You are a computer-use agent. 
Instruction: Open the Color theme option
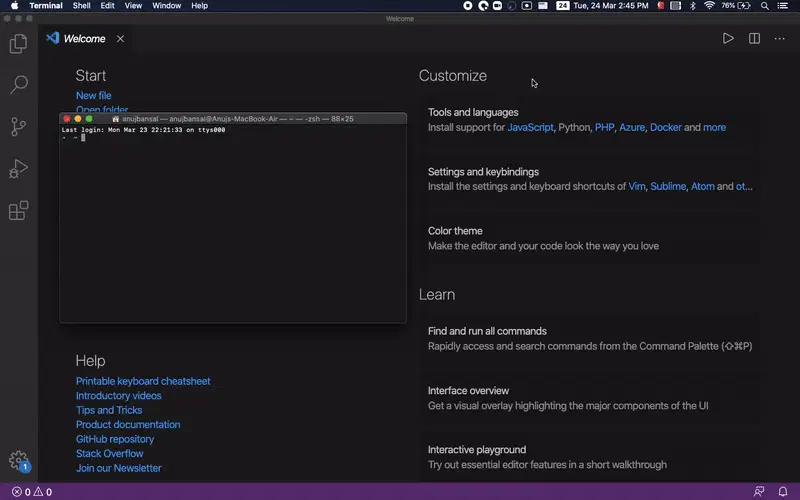tap(590, 239)
